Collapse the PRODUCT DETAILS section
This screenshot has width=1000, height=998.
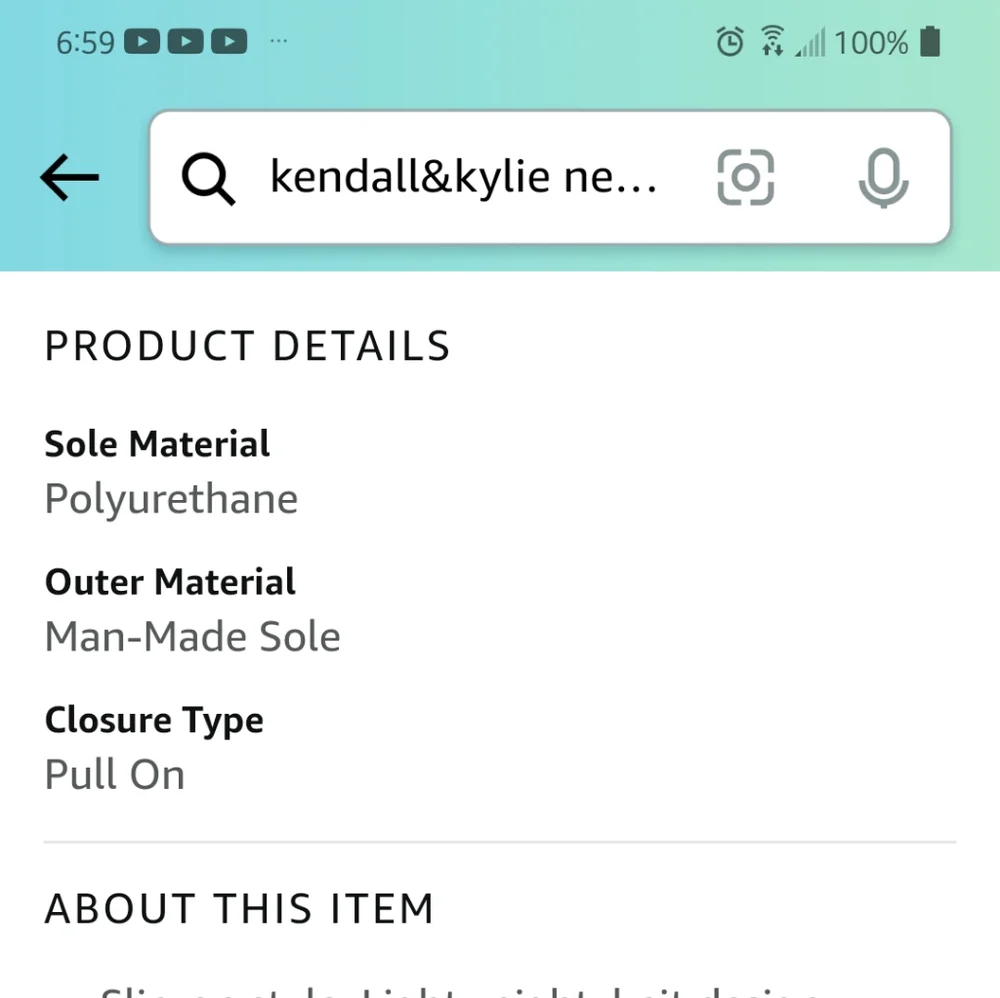click(246, 346)
